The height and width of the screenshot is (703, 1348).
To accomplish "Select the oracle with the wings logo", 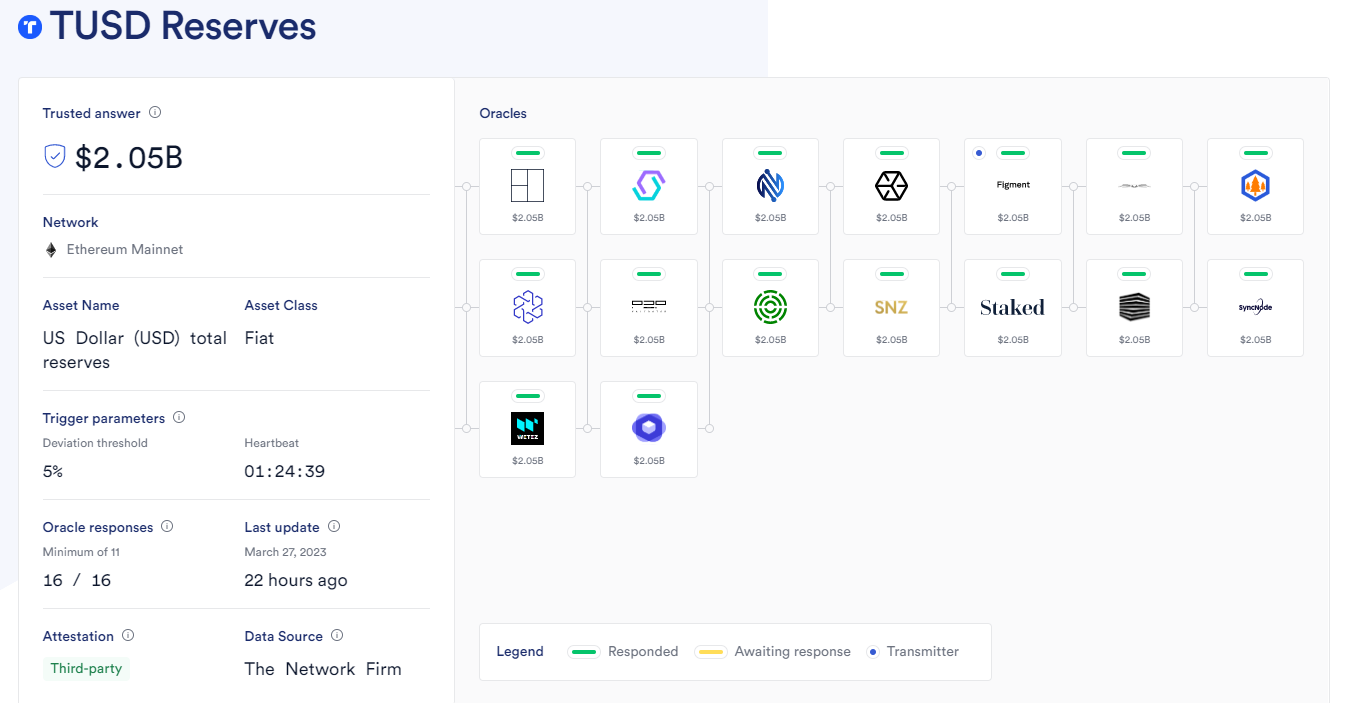I will click(1134, 185).
